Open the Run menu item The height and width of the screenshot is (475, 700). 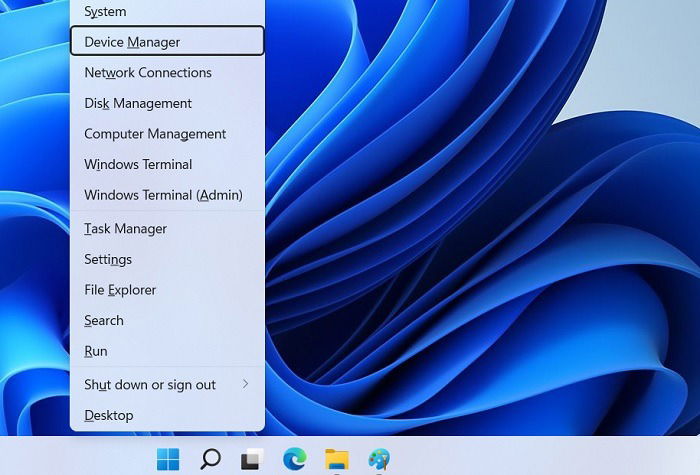tap(167, 351)
